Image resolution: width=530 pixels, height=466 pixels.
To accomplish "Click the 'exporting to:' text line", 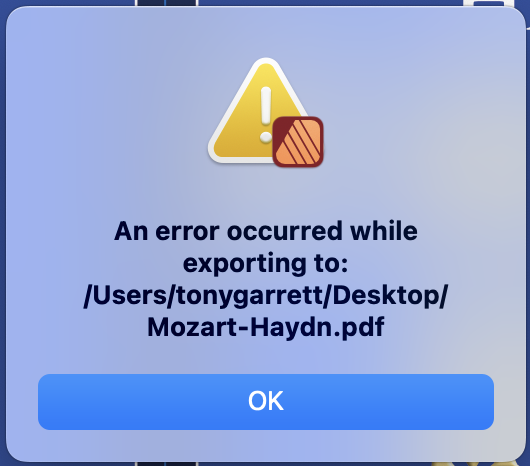I will (265, 264).
